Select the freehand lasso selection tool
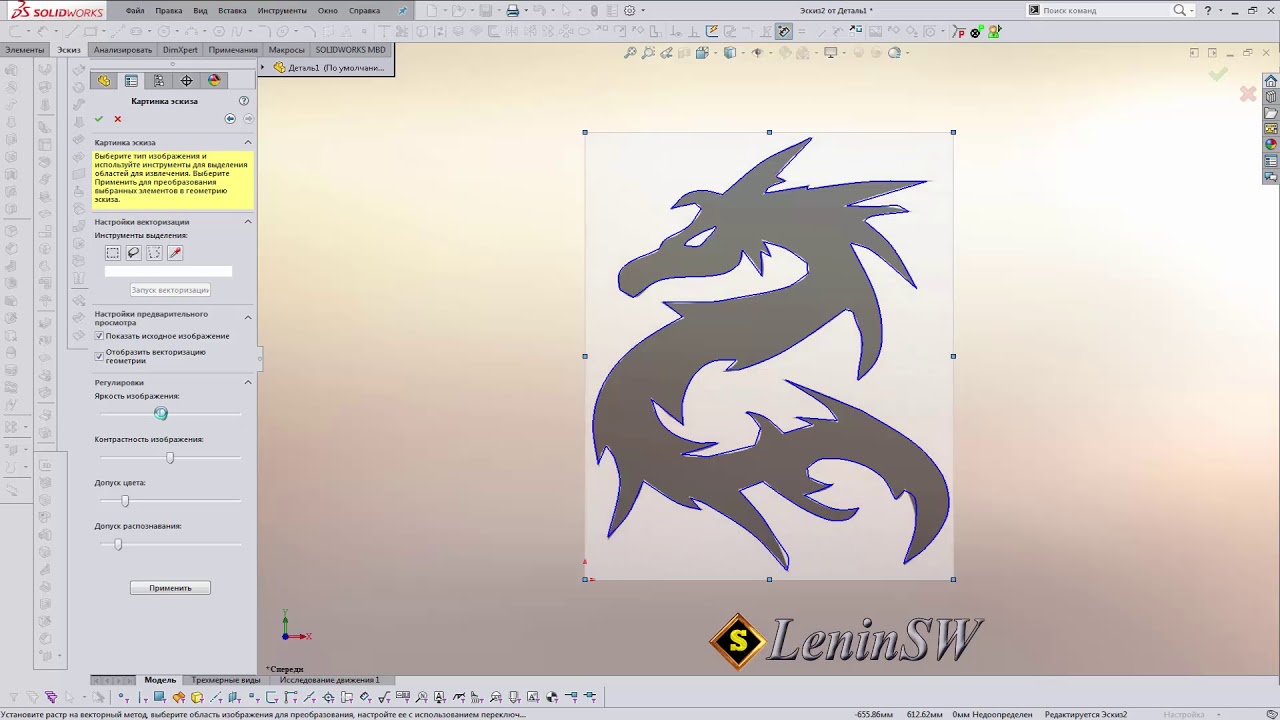 pyautogui.click(x=133, y=253)
